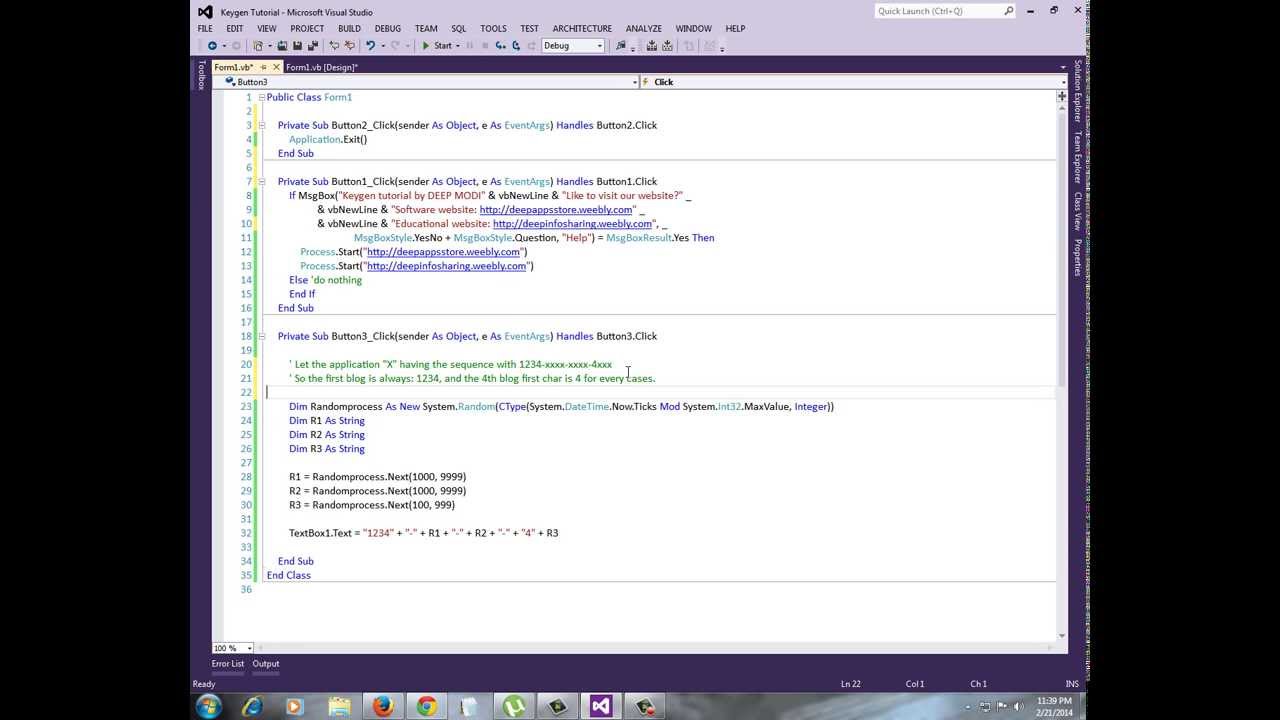Viewport: 1280px width, 720px height.
Task: Click the deepinfosharing link on line 10
Action: 572,224
